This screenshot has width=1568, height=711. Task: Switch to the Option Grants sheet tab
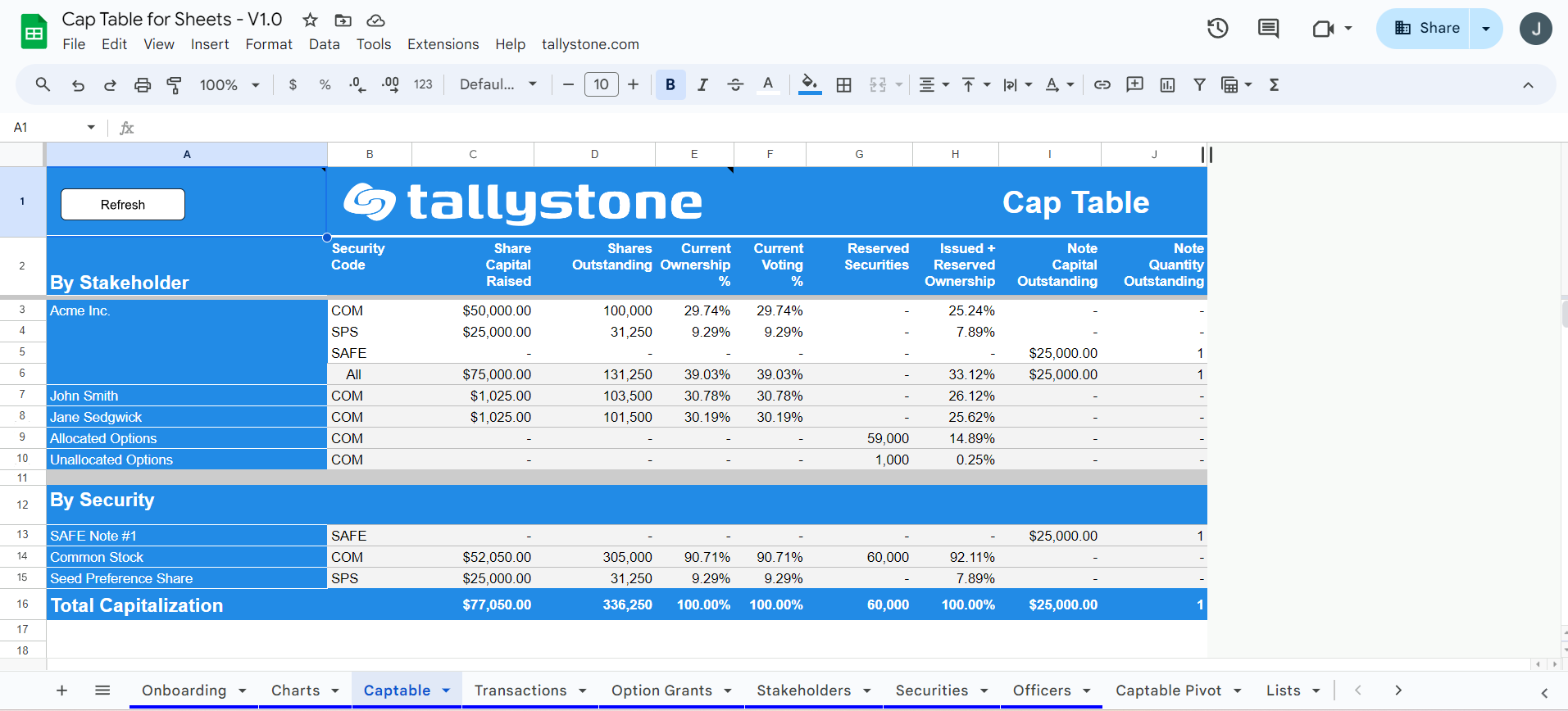pos(661,691)
